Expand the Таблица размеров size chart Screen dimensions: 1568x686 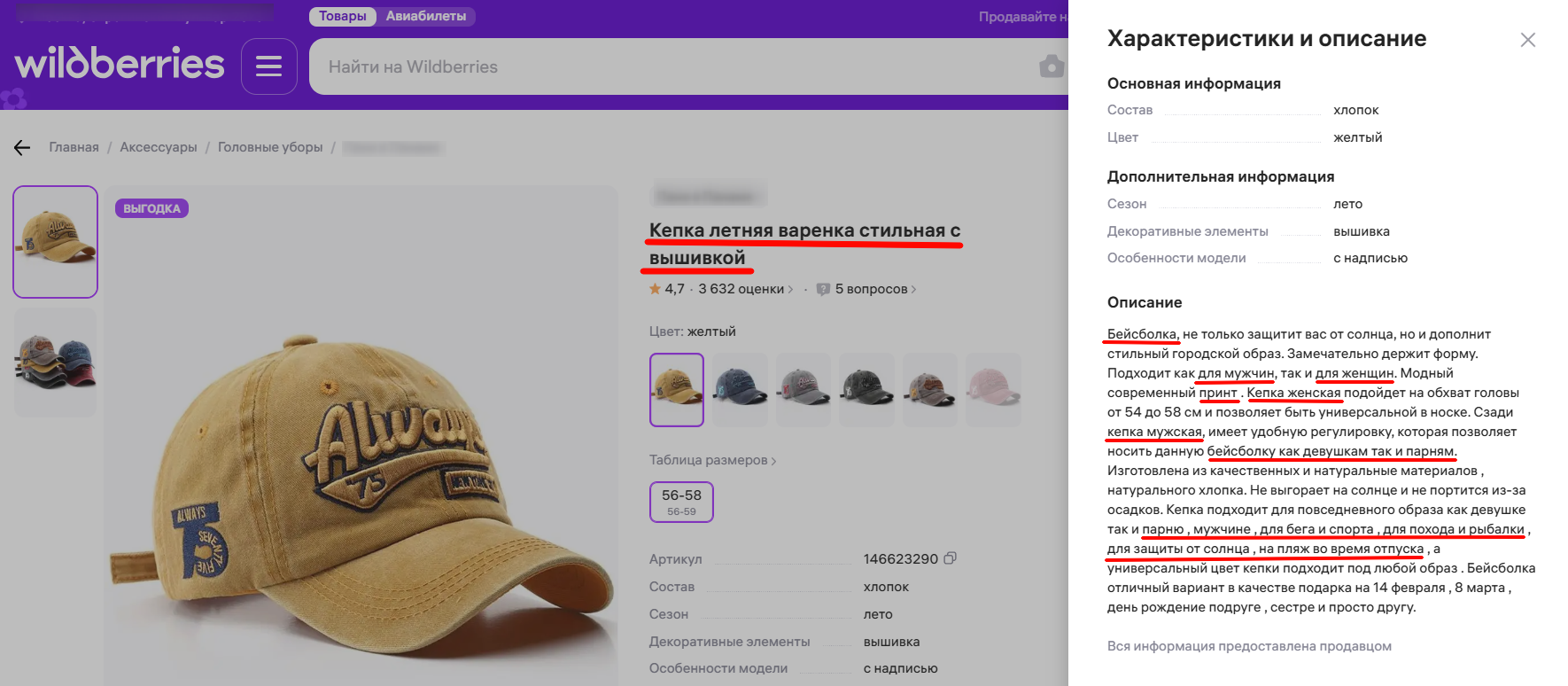pyautogui.click(x=712, y=460)
